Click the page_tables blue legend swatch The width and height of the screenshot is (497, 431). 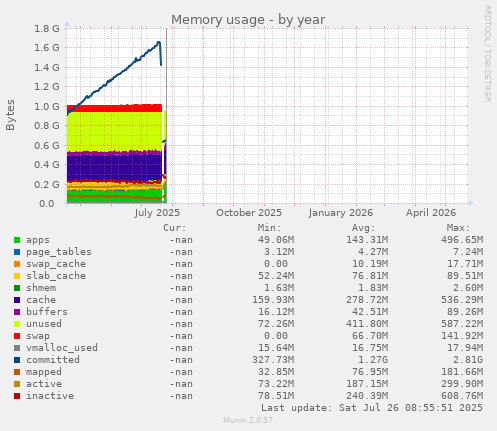pyautogui.click(x=17, y=252)
